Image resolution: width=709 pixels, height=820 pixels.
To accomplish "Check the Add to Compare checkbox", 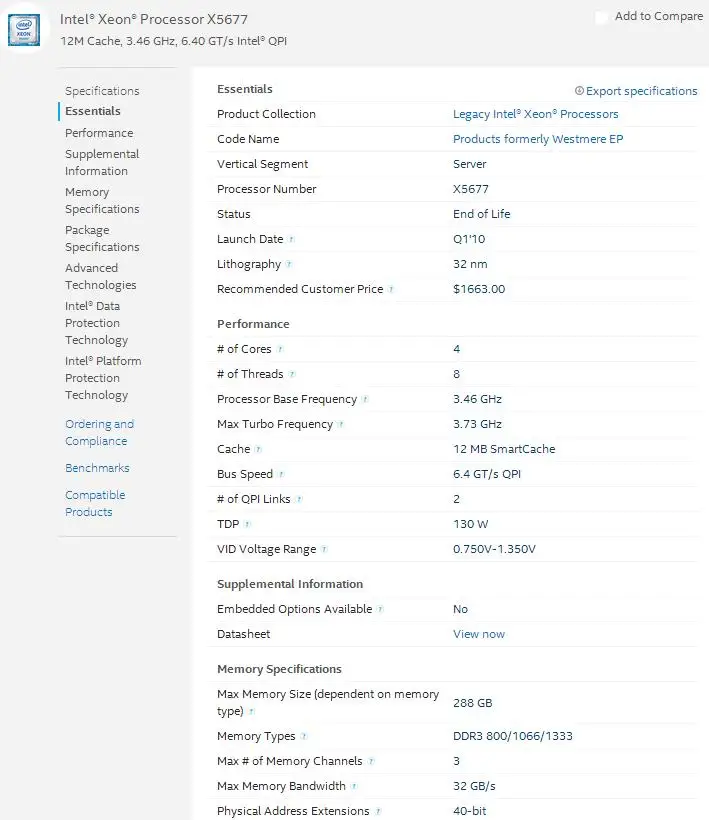I will pos(602,17).
